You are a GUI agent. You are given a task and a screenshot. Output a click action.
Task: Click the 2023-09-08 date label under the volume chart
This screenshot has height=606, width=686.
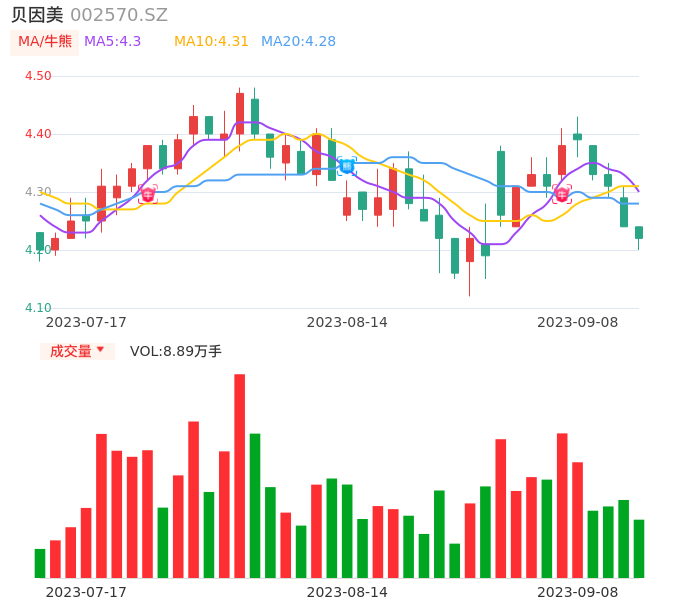click(x=578, y=592)
